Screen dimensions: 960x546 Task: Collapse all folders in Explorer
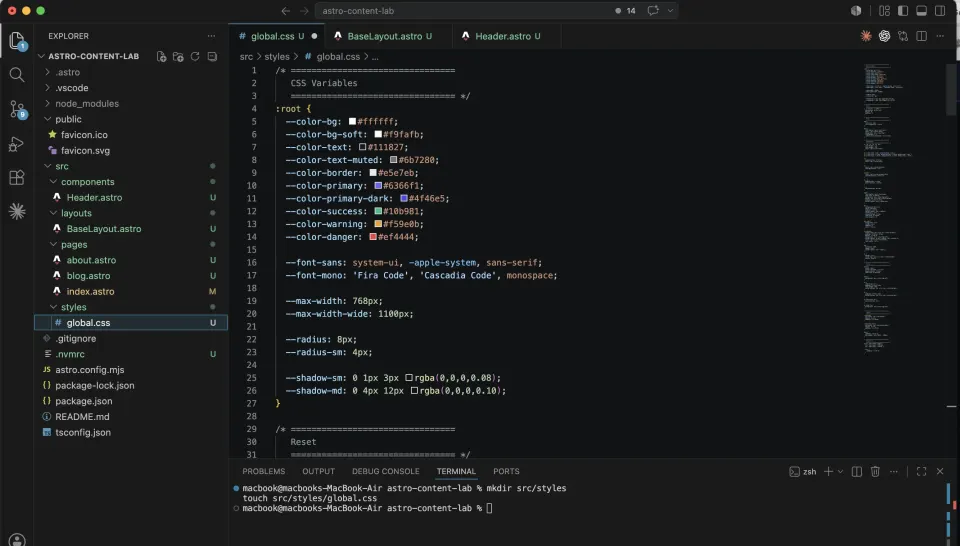click(212, 56)
